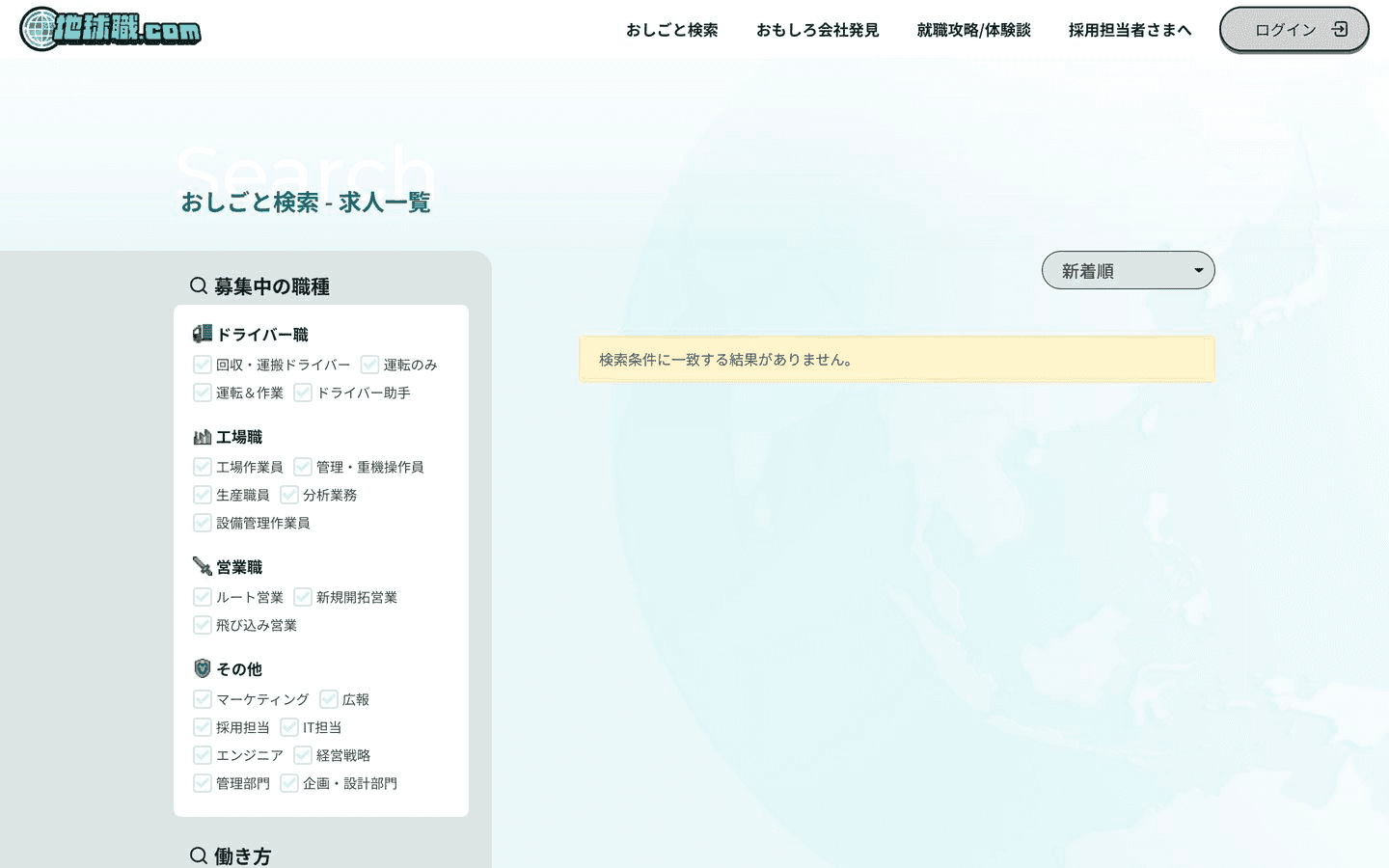The height and width of the screenshot is (868, 1389).
Task: Check the ルート営業 checkbox
Action: coord(203,597)
